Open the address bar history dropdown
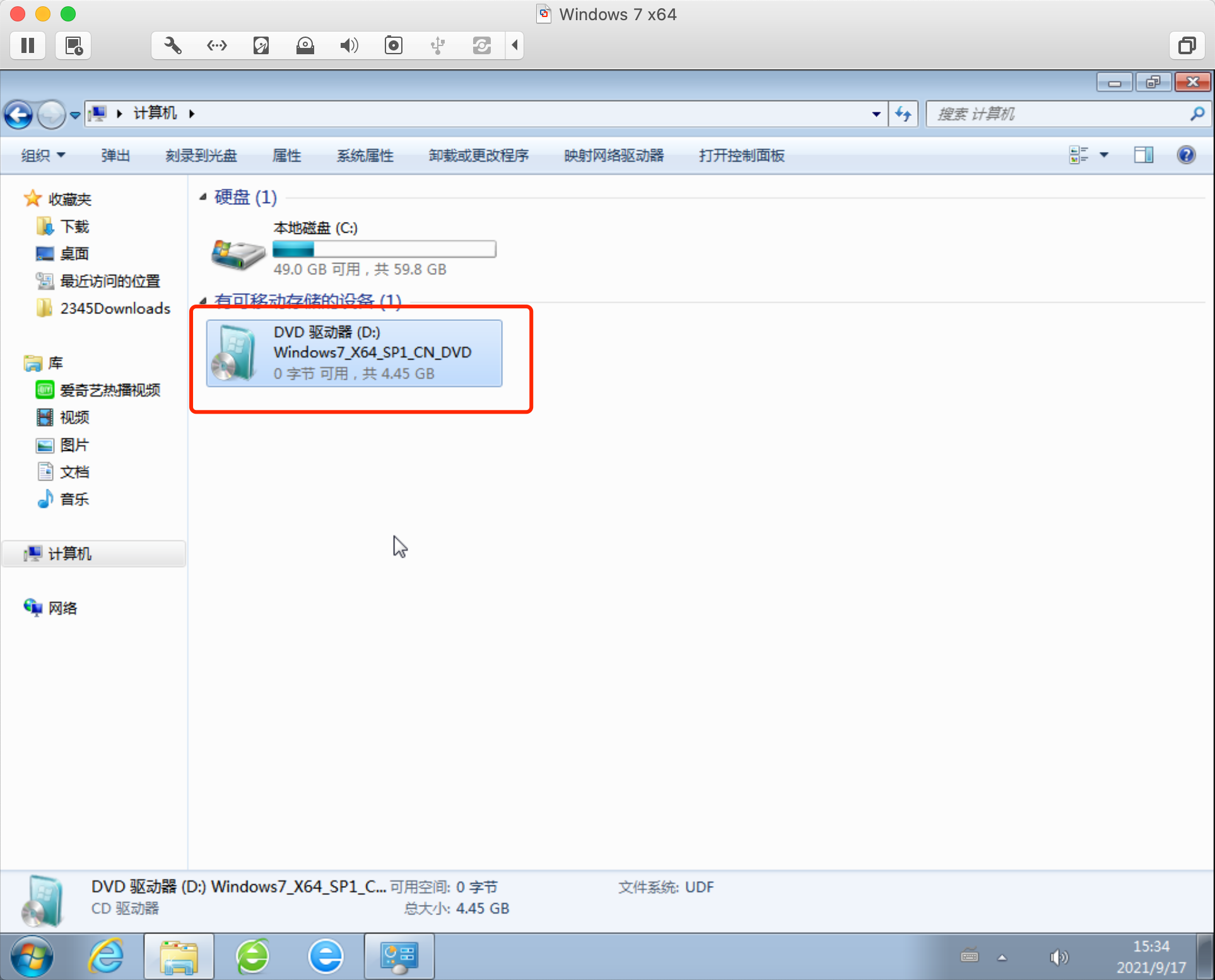This screenshot has width=1215, height=980. 876,114
